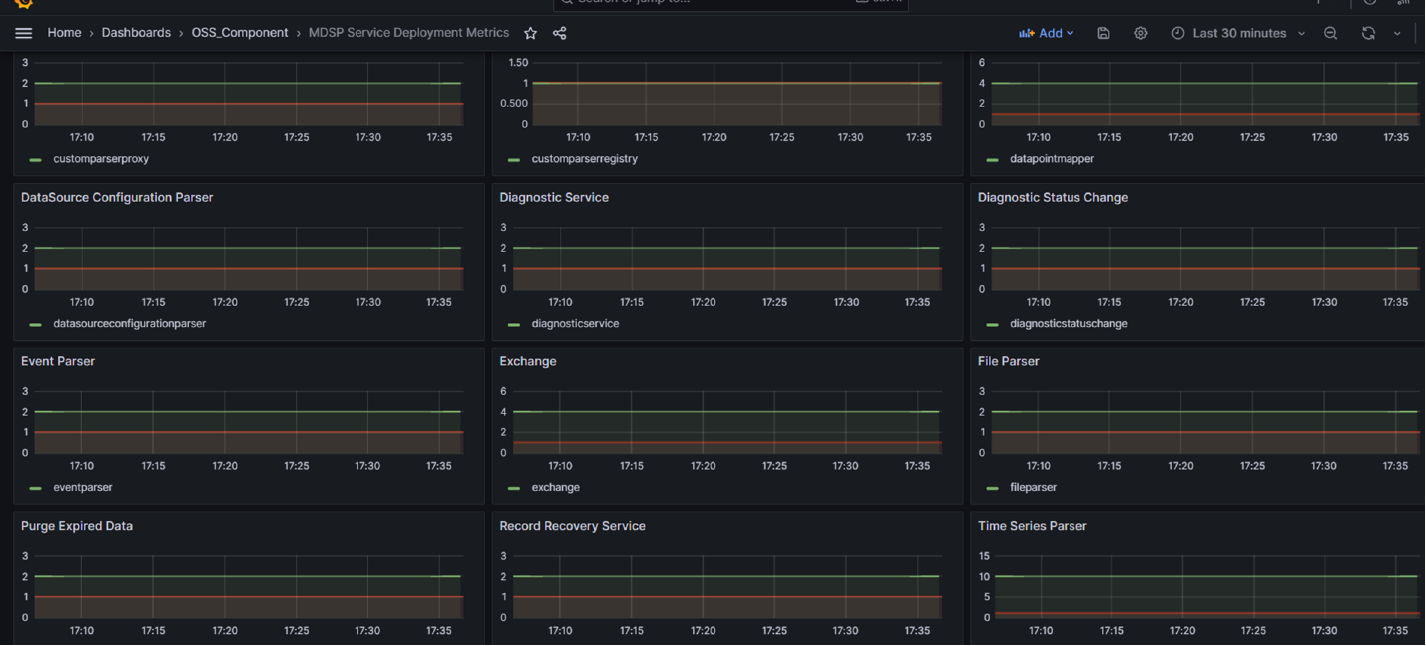Open dashboard settings gear icon
The image size is (1426, 646).
pos(1141,33)
